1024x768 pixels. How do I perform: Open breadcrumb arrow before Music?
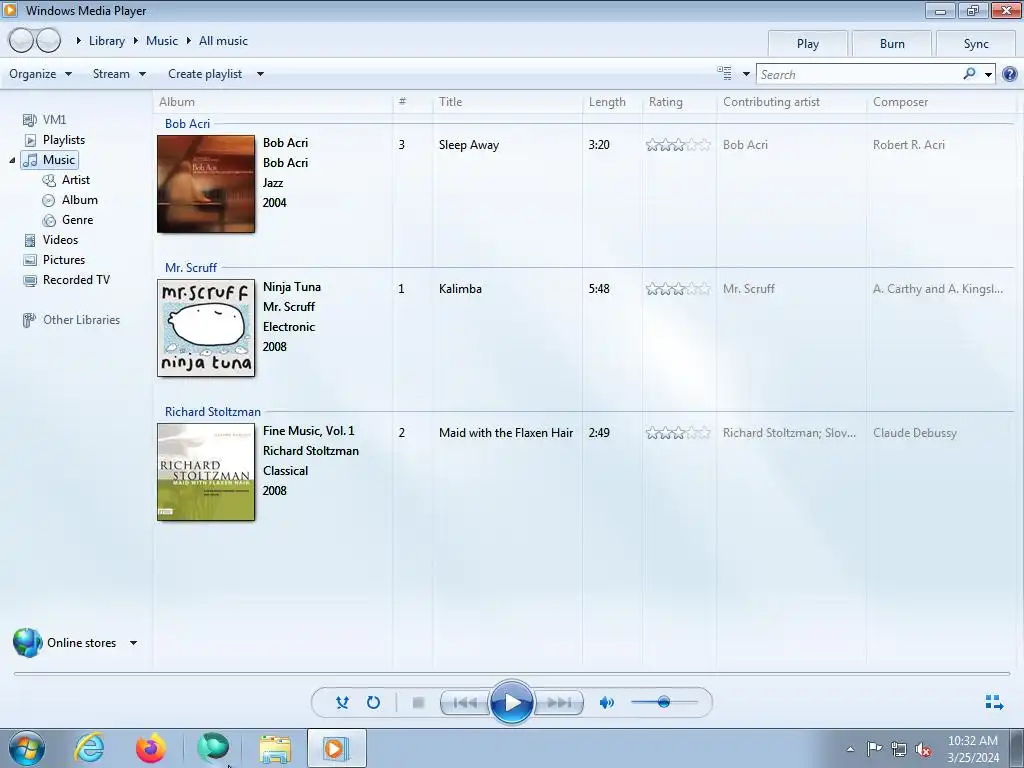[x=136, y=40]
